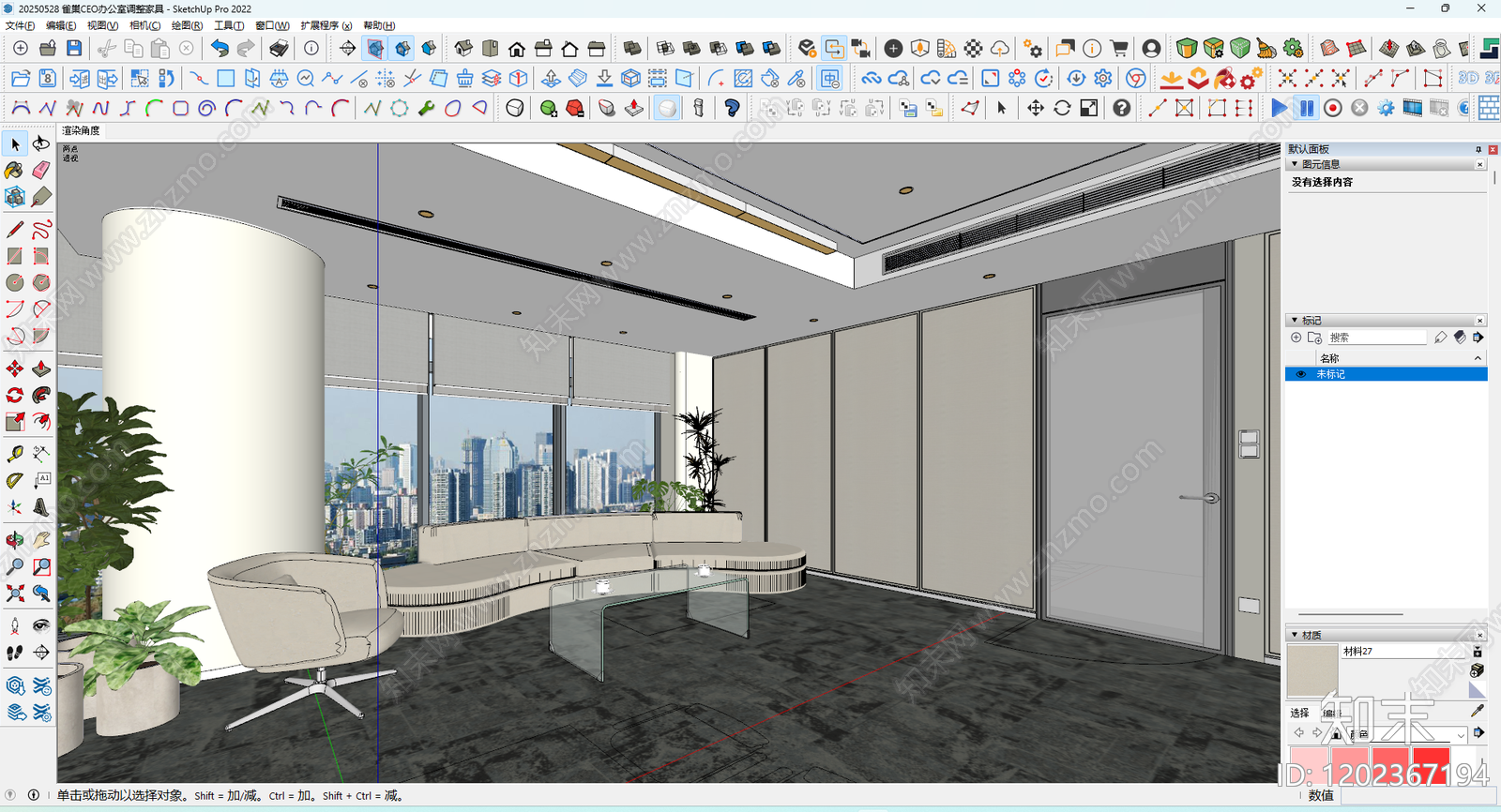This screenshot has width=1501, height=812.
Task: Open the 帮助(H) menu
Action: 379,25
